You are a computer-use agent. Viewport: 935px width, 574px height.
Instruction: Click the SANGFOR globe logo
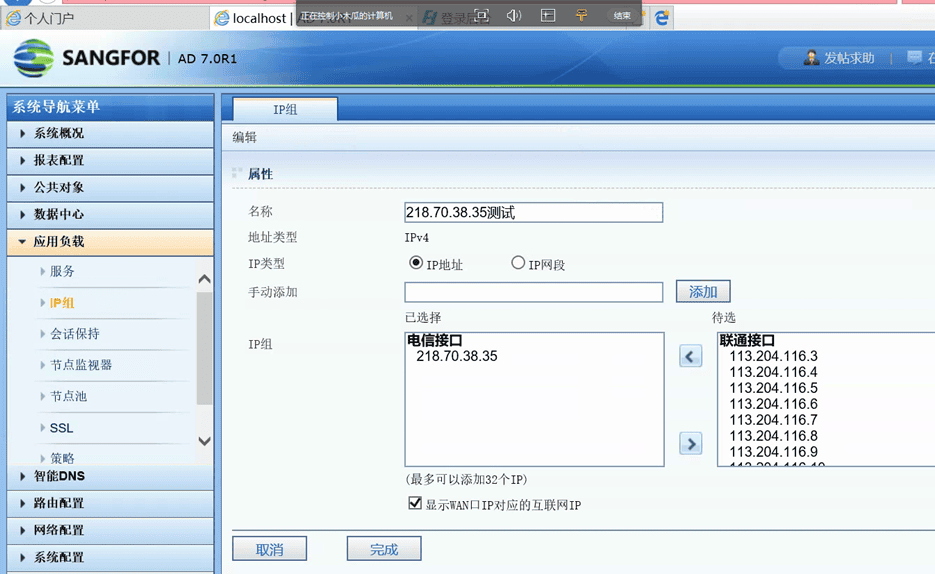pos(33,58)
